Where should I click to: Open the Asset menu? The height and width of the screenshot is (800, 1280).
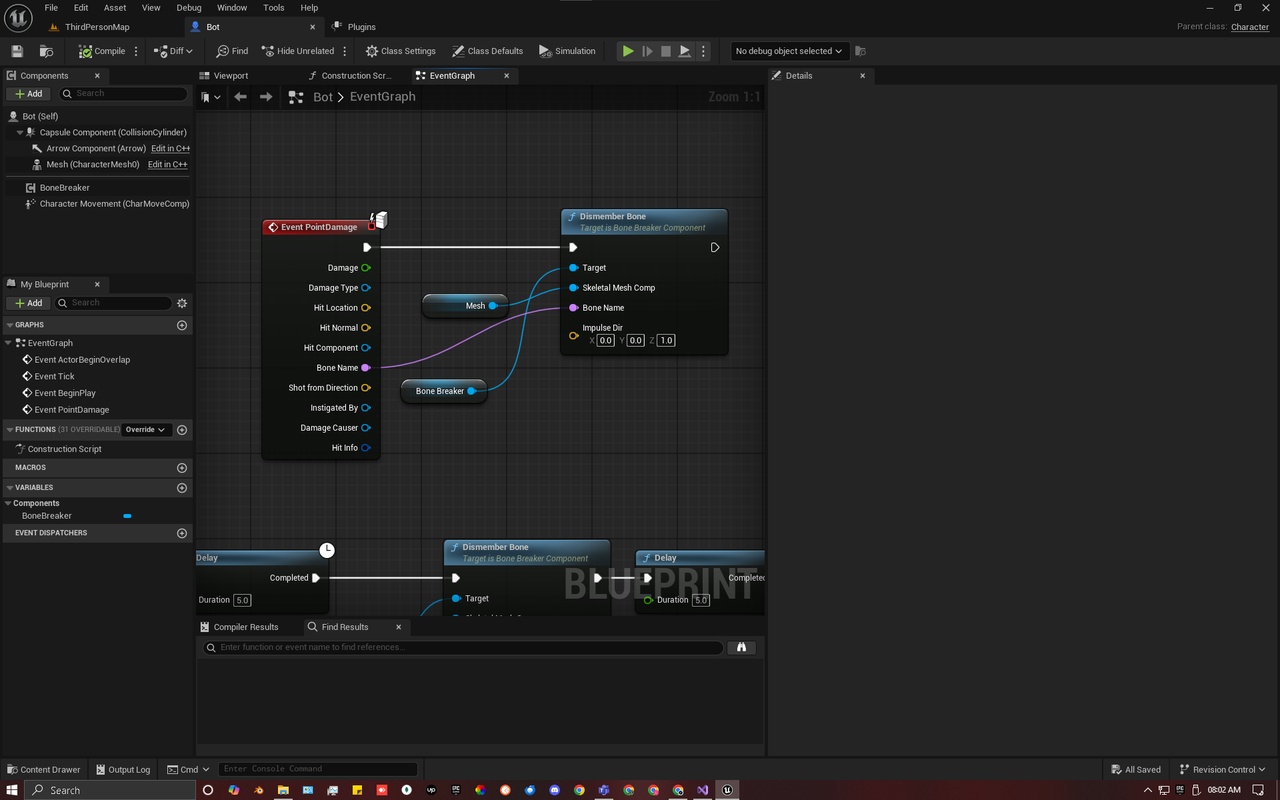[115, 8]
